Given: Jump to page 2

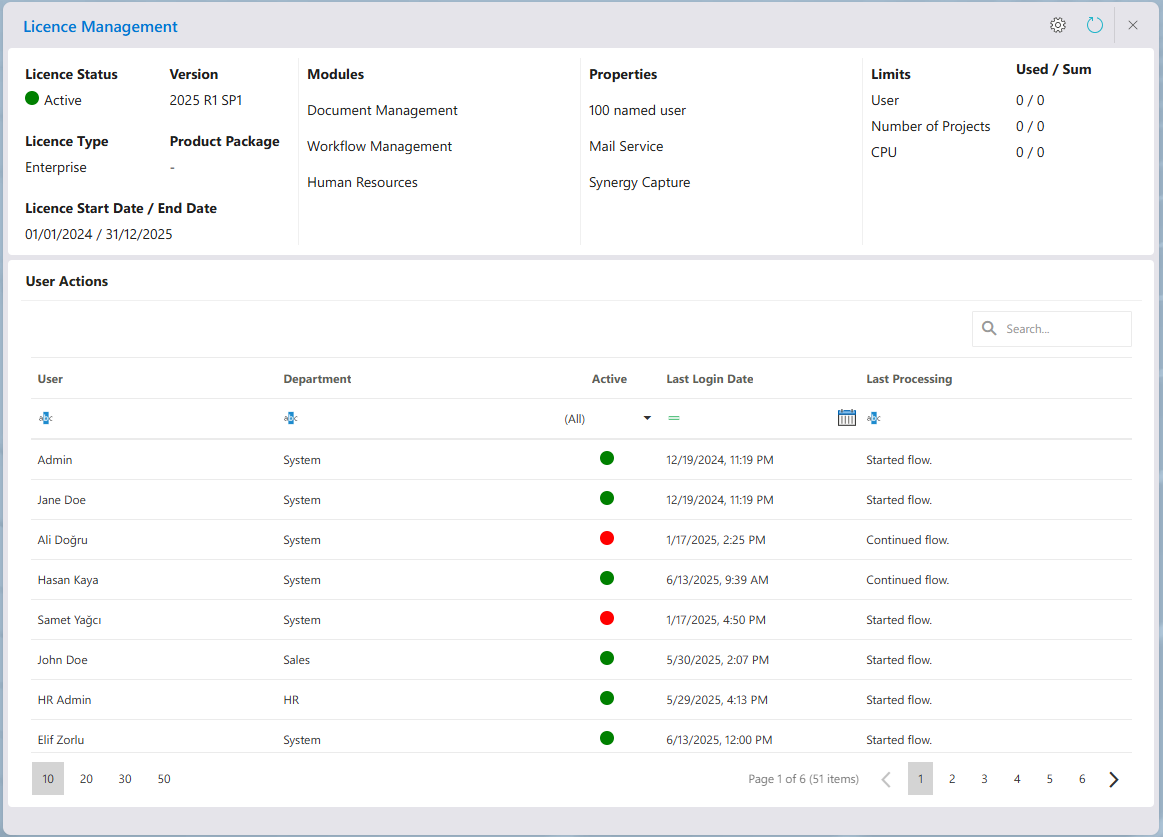Looking at the screenshot, I should coord(952,779).
